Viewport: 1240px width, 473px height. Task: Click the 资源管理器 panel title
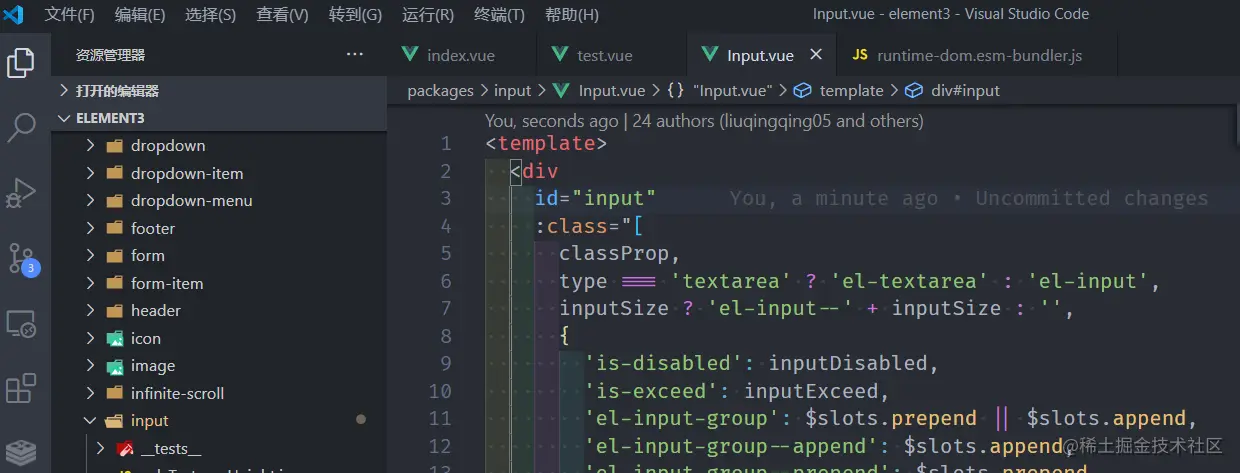(110, 55)
